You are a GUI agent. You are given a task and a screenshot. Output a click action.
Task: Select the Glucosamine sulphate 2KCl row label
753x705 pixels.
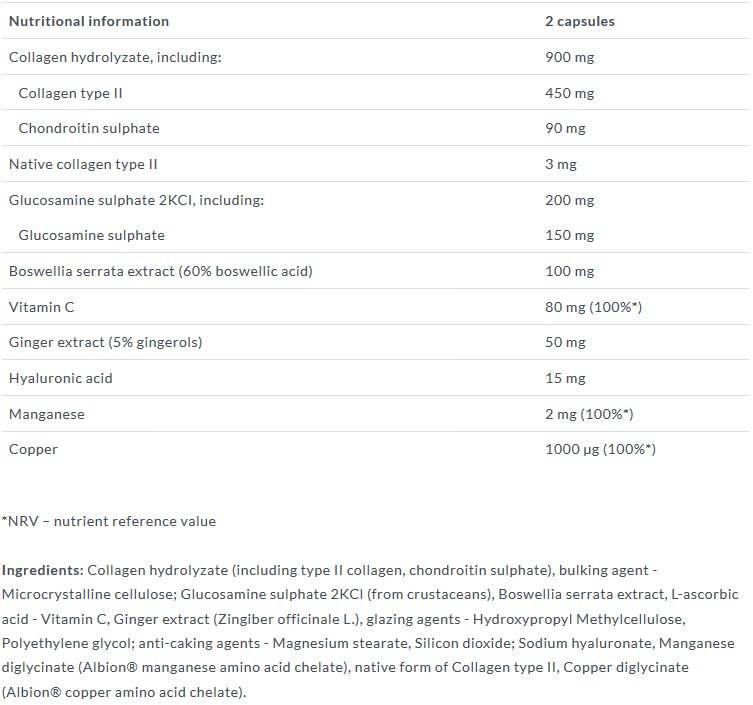tap(136, 200)
